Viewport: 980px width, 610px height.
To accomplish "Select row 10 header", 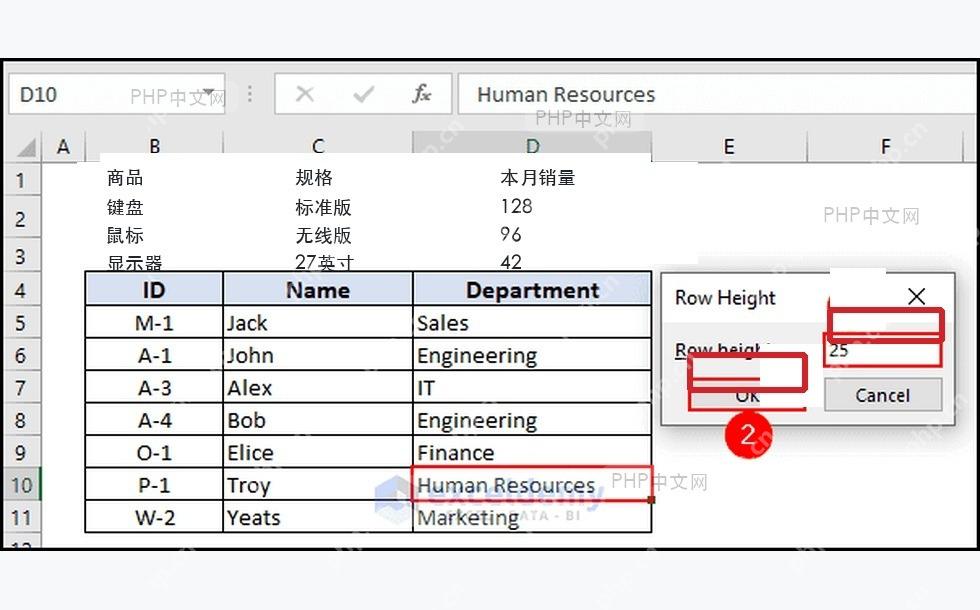I will click(x=21, y=485).
